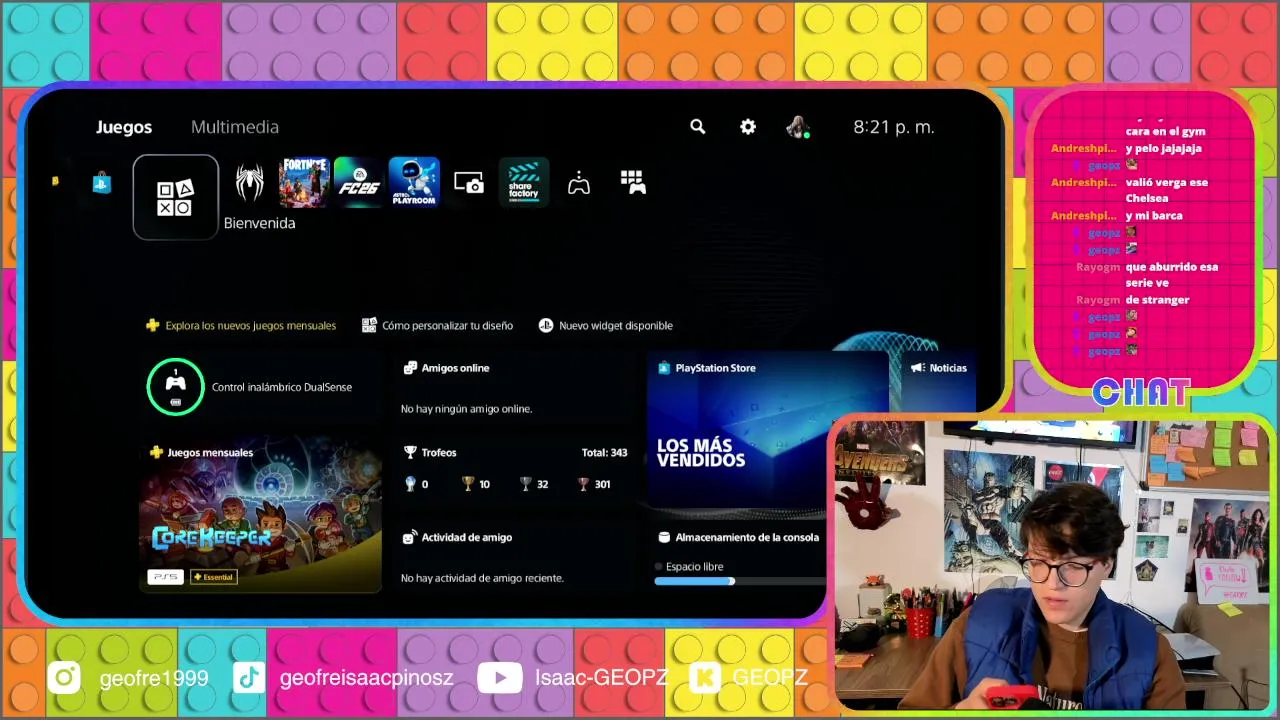Screen dimensions: 1280x720
Task: Open Explora los nuevos juegos mensuales link
Action: (x=241, y=325)
